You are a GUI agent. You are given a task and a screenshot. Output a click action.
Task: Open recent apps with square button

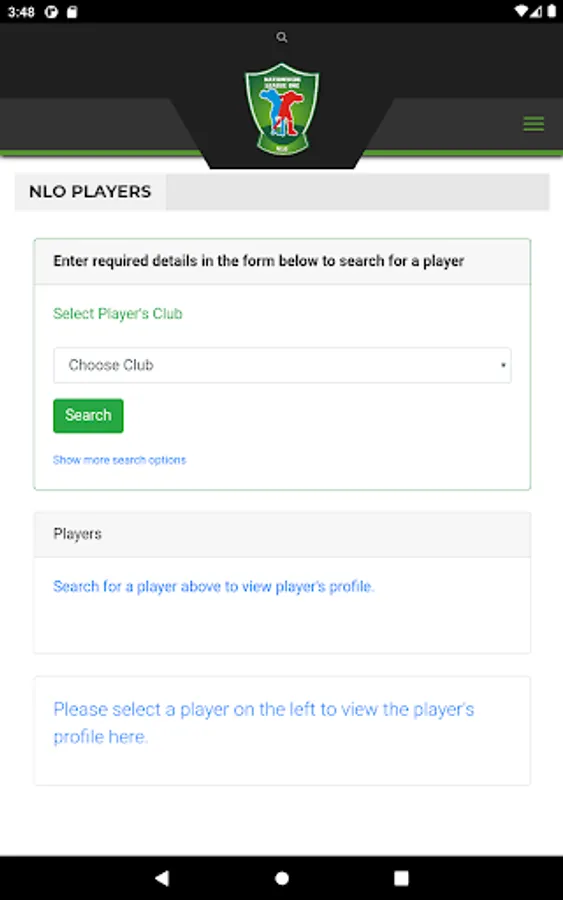401,878
